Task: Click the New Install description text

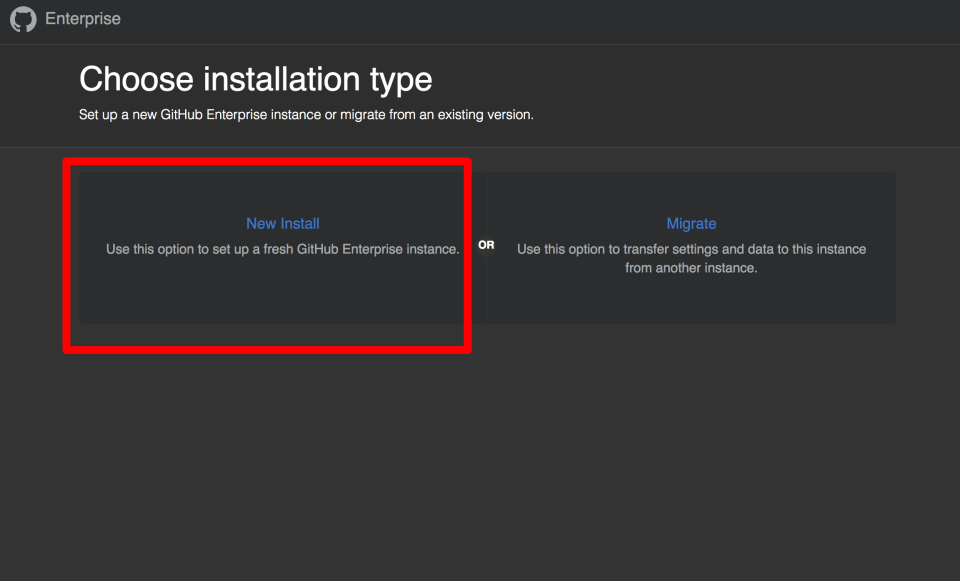Action: coord(283,249)
